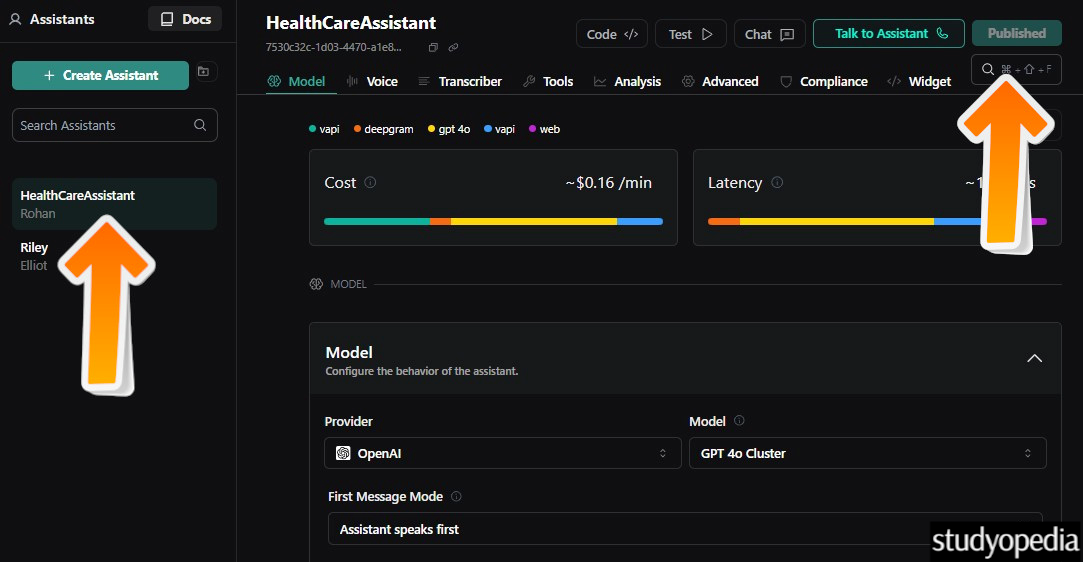Click the search shortcut magnifier icon

(x=988, y=69)
